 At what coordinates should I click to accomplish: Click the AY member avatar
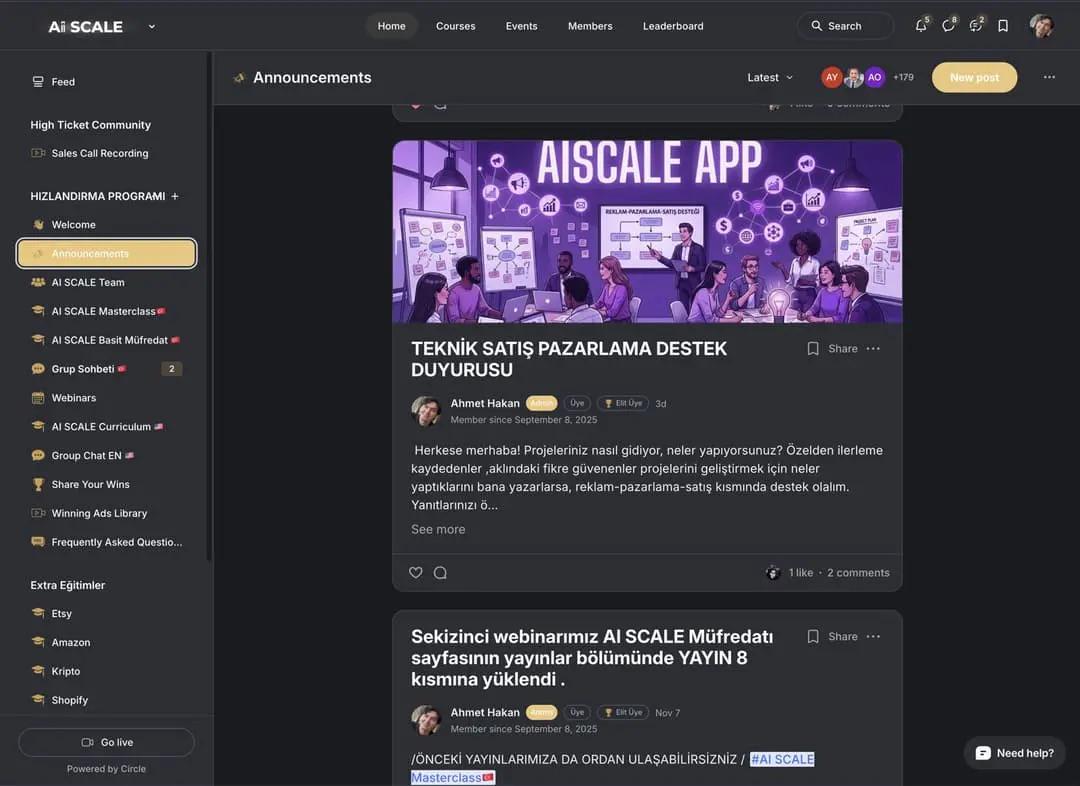832,77
